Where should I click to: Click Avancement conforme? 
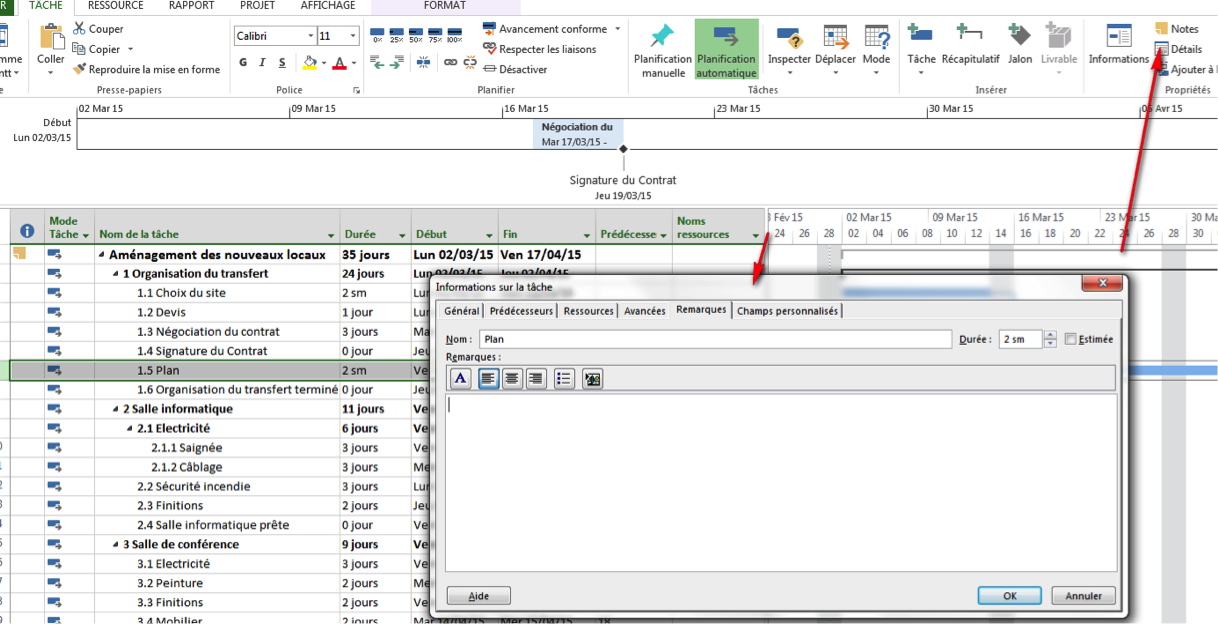544,29
